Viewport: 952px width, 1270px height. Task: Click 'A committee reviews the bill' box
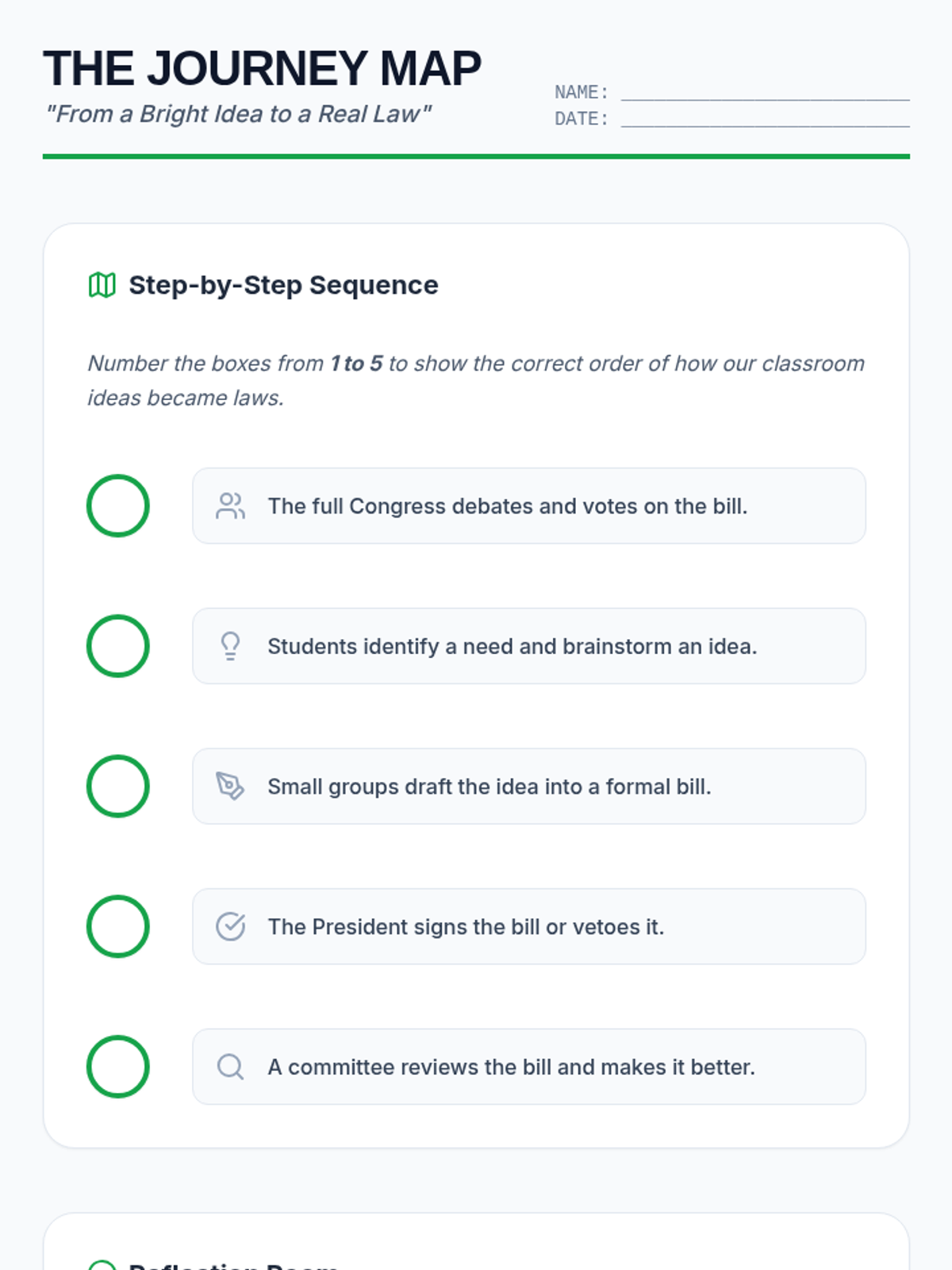click(x=528, y=1067)
